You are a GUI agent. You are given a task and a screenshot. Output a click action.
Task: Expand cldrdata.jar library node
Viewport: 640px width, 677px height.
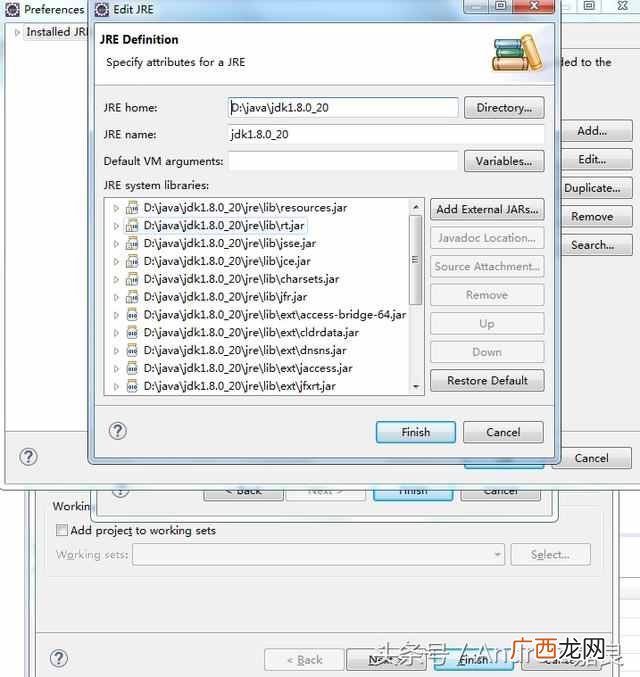(x=116, y=333)
